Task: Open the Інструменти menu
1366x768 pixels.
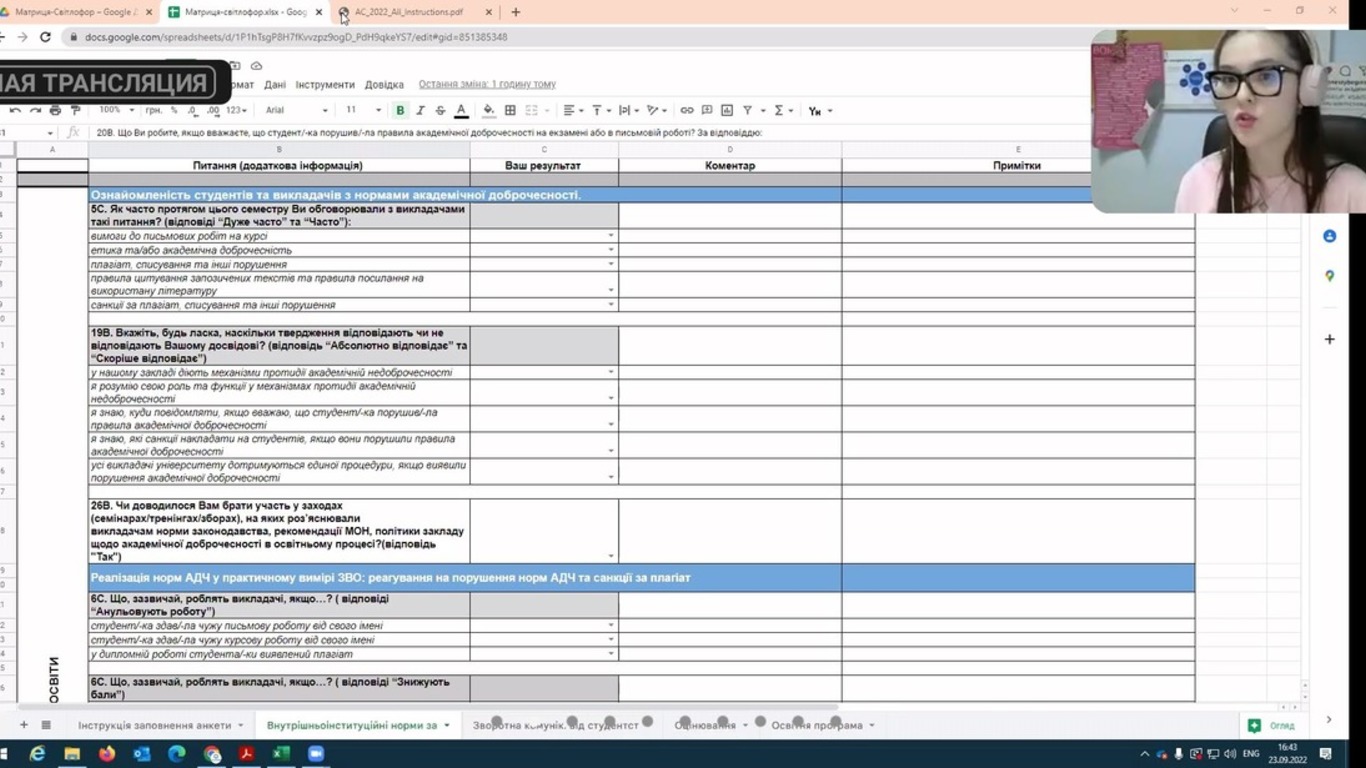Action: tap(324, 85)
